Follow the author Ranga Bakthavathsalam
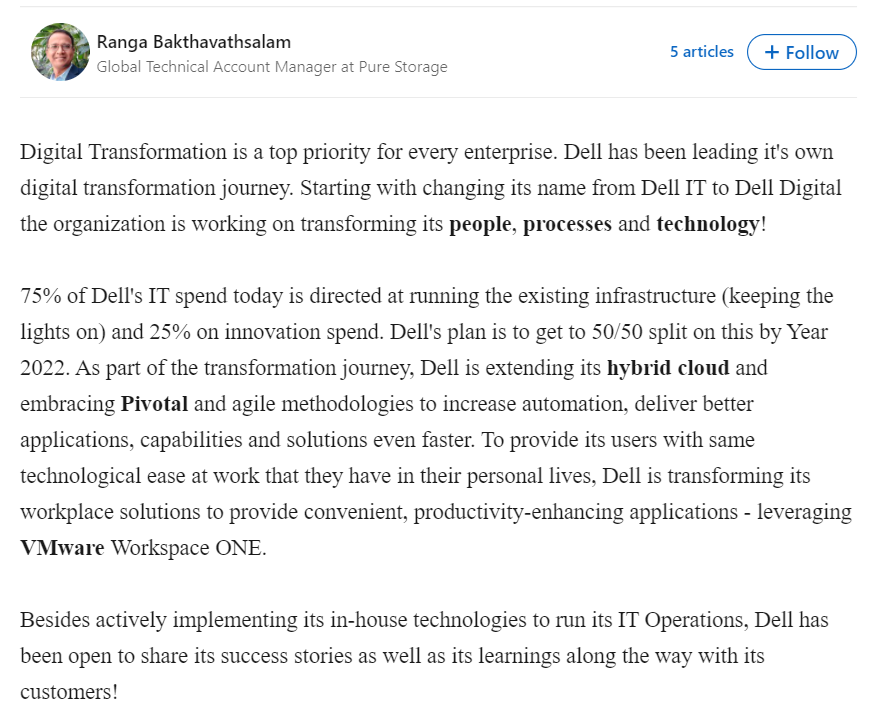 801,52
